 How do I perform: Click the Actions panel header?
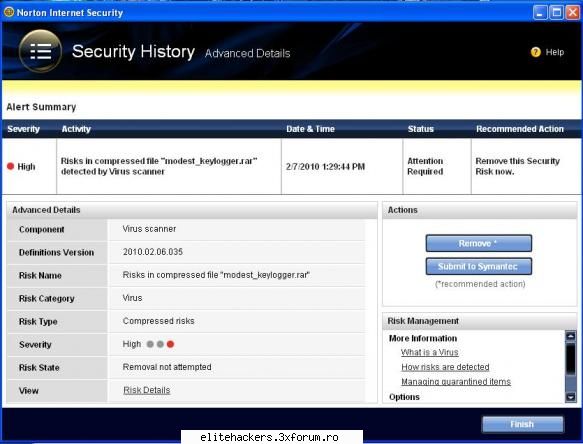tap(480, 210)
